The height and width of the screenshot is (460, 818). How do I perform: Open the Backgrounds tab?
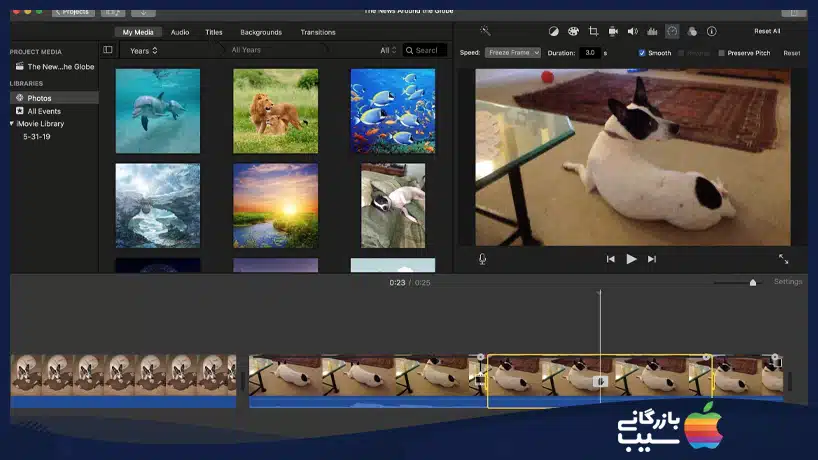pos(261,32)
